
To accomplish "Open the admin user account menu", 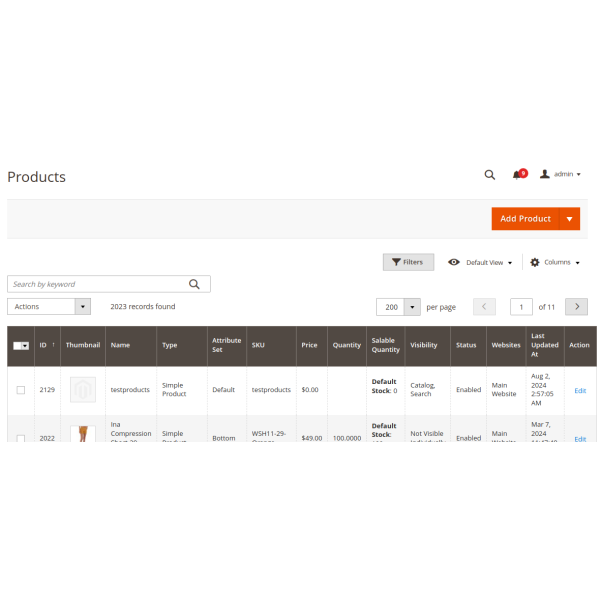I will coord(561,174).
